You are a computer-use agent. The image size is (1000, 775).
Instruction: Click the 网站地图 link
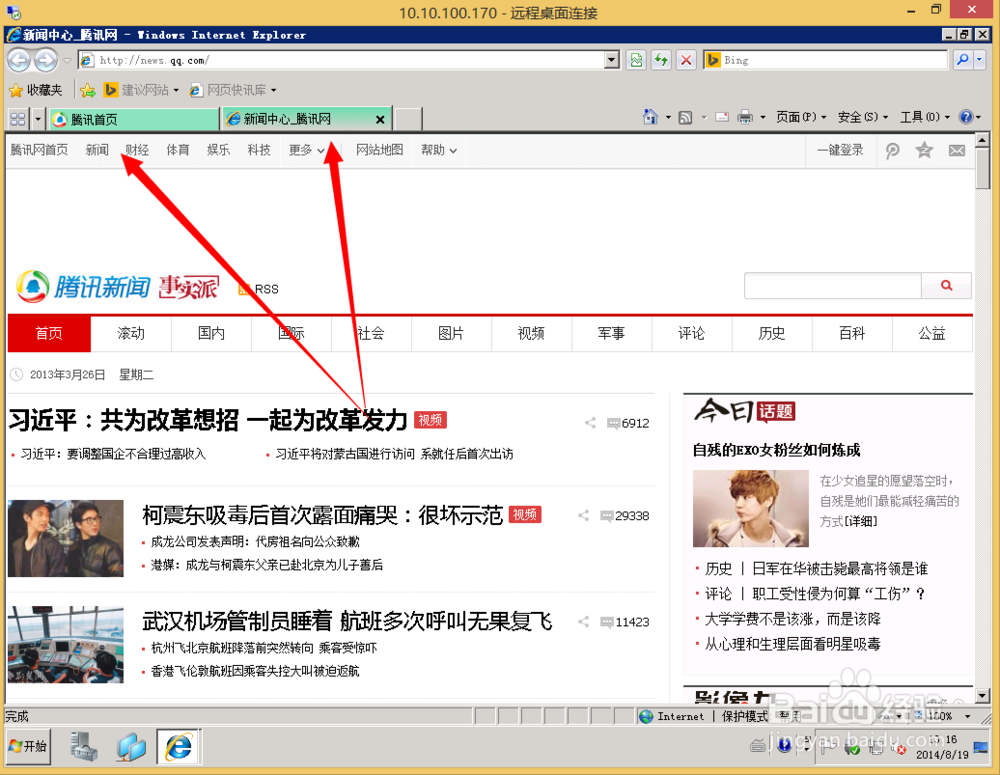pyautogui.click(x=379, y=151)
